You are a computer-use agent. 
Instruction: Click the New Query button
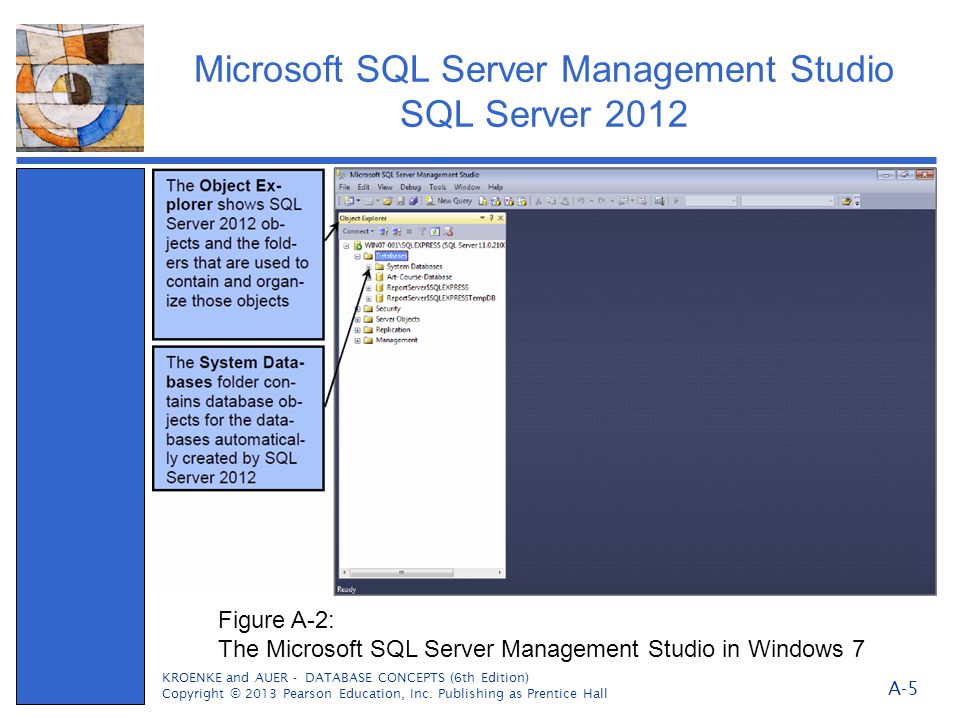pos(449,201)
